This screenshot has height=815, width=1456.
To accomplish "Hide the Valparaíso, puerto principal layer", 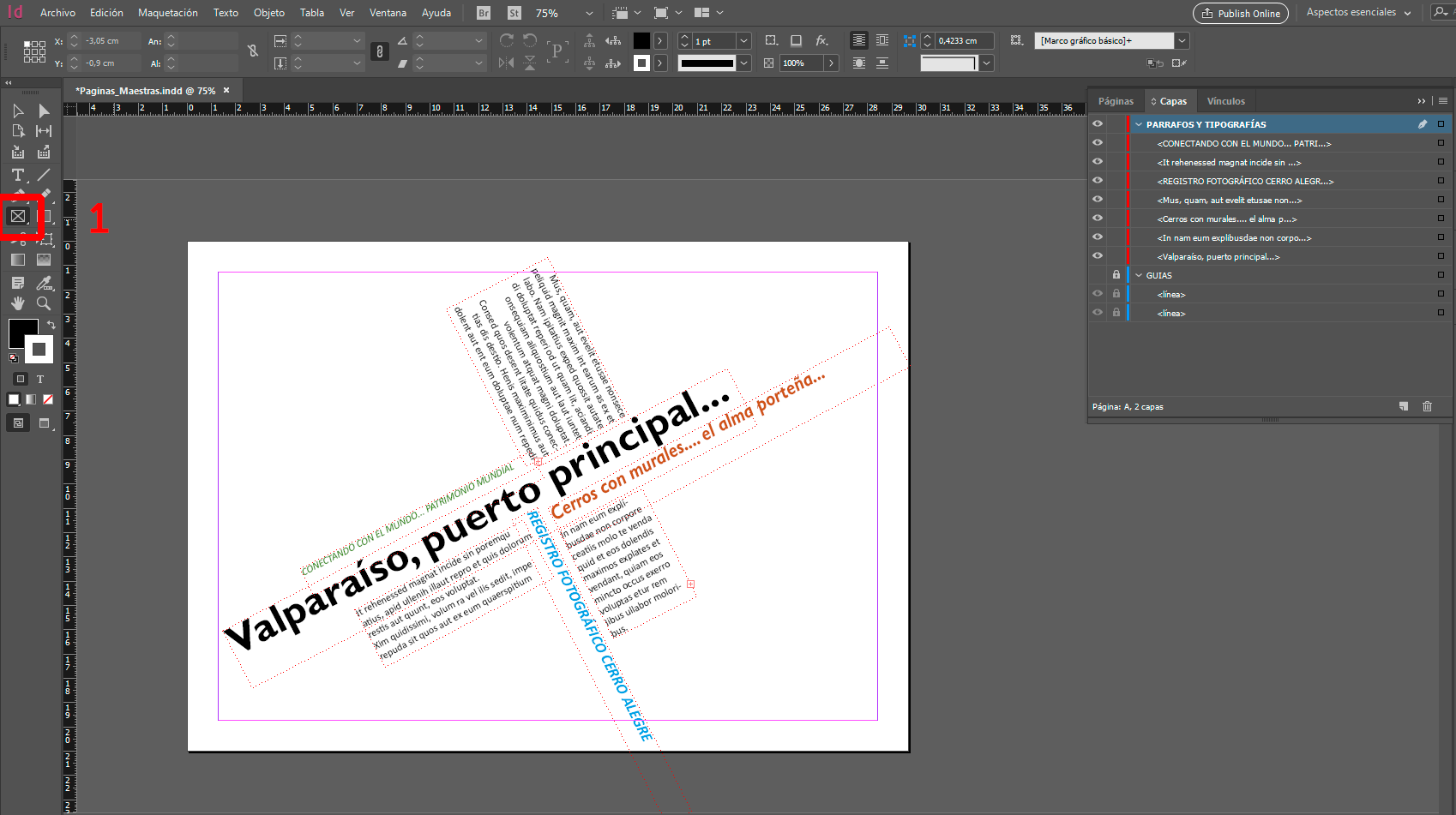I will tap(1098, 255).
